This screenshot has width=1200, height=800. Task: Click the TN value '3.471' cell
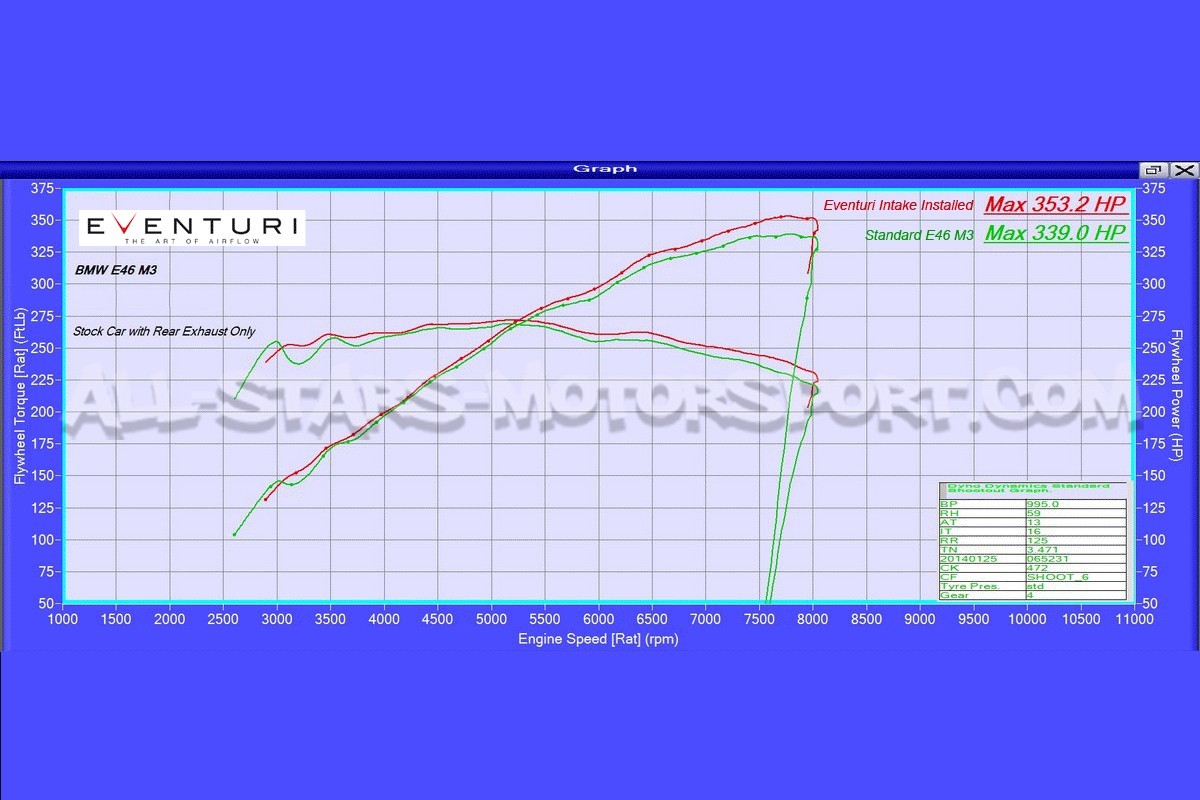1076,550
